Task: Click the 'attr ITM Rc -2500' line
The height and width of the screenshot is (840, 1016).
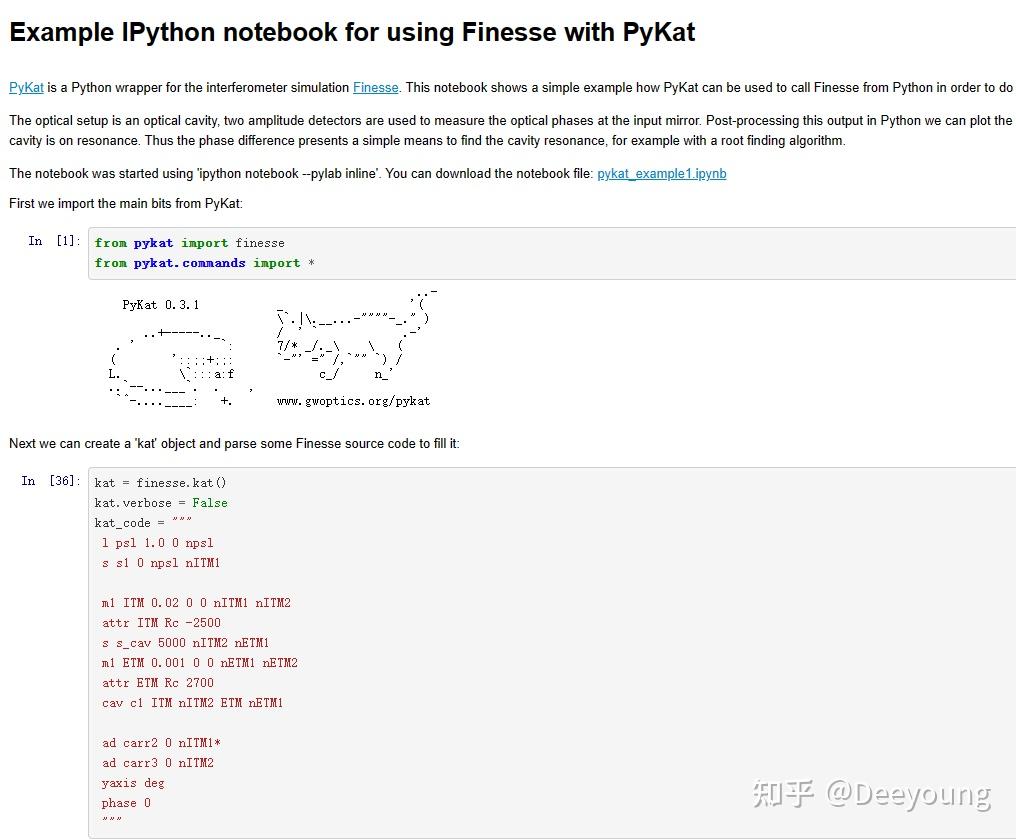Action: (x=161, y=623)
